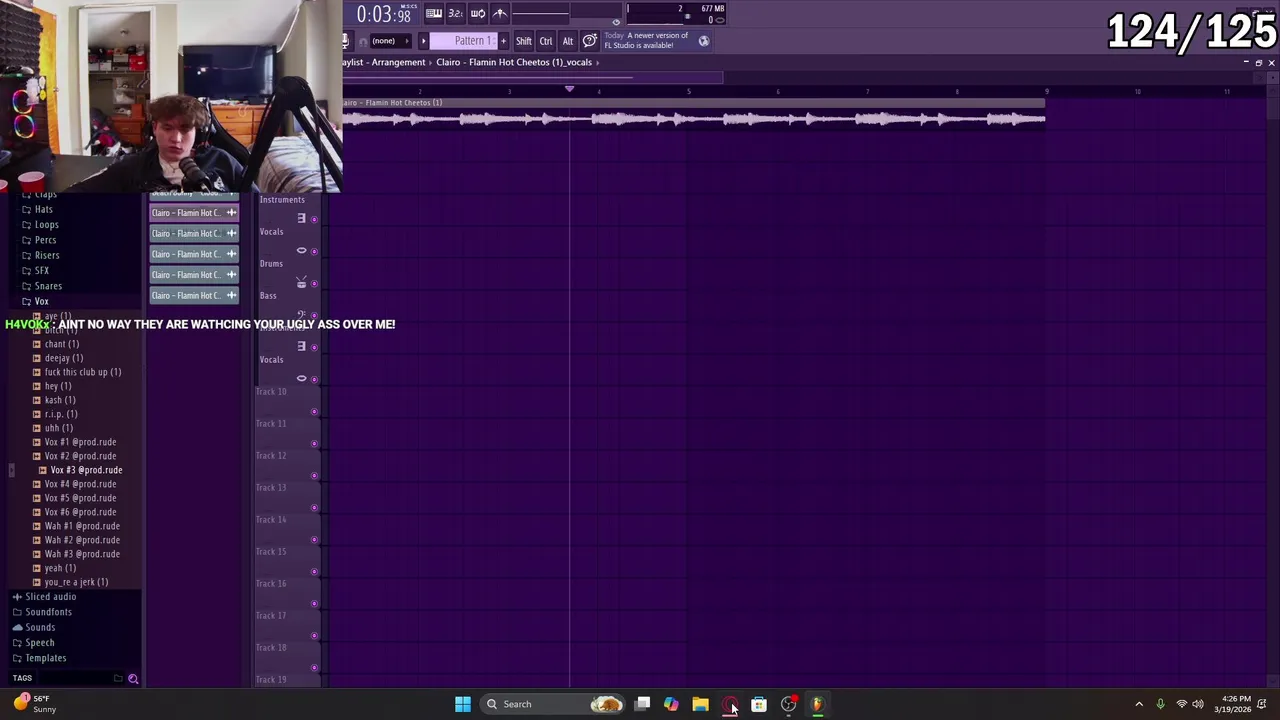Click the tray microphone indicator
1280x720 pixels.
1160,704
